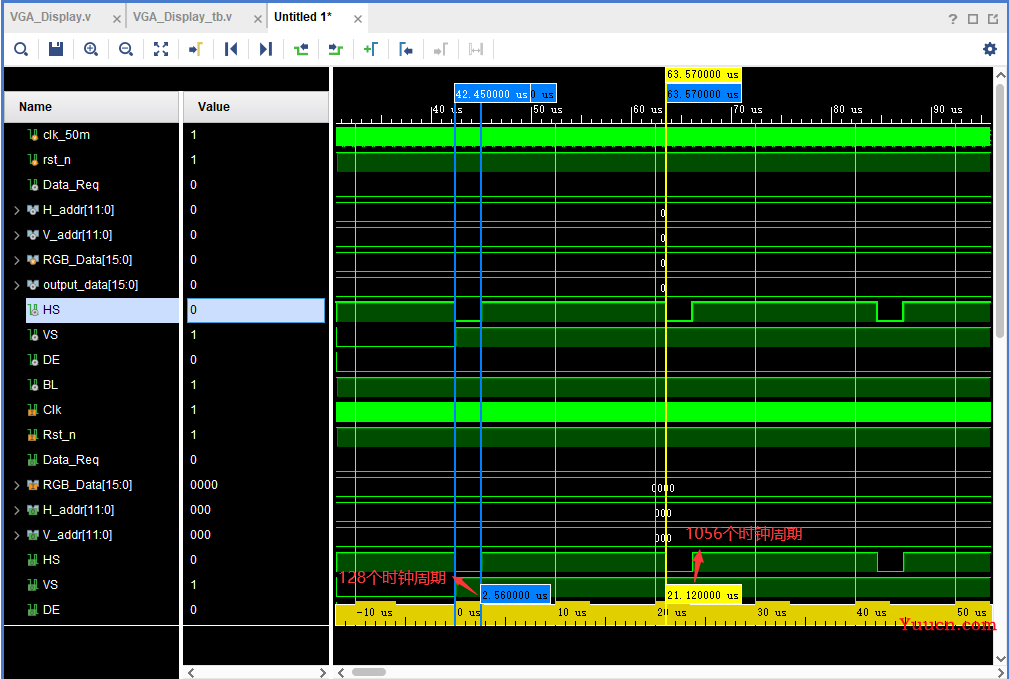Expand the output_data[15:0] bus

(x=17, y=285)
